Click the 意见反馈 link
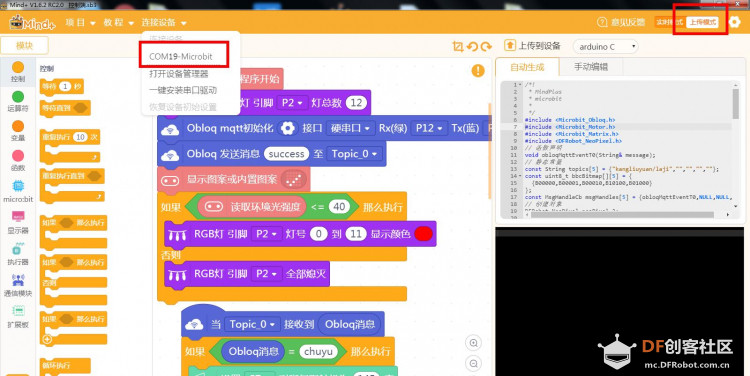This screenshot has height=376, width=750. pyautogui.click(x=627, y=22)
